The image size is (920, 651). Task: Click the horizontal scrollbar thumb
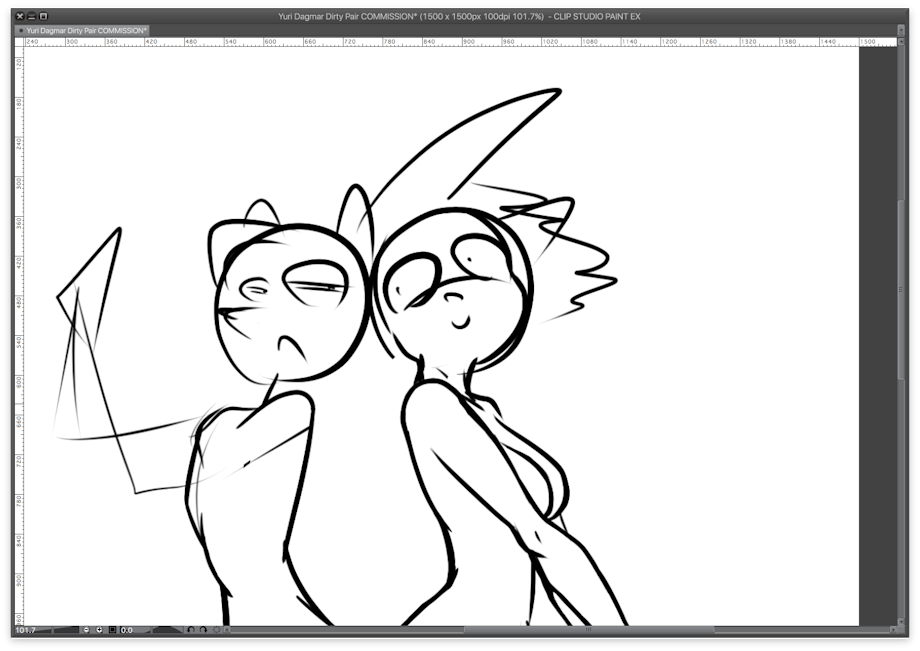[588, 630]
